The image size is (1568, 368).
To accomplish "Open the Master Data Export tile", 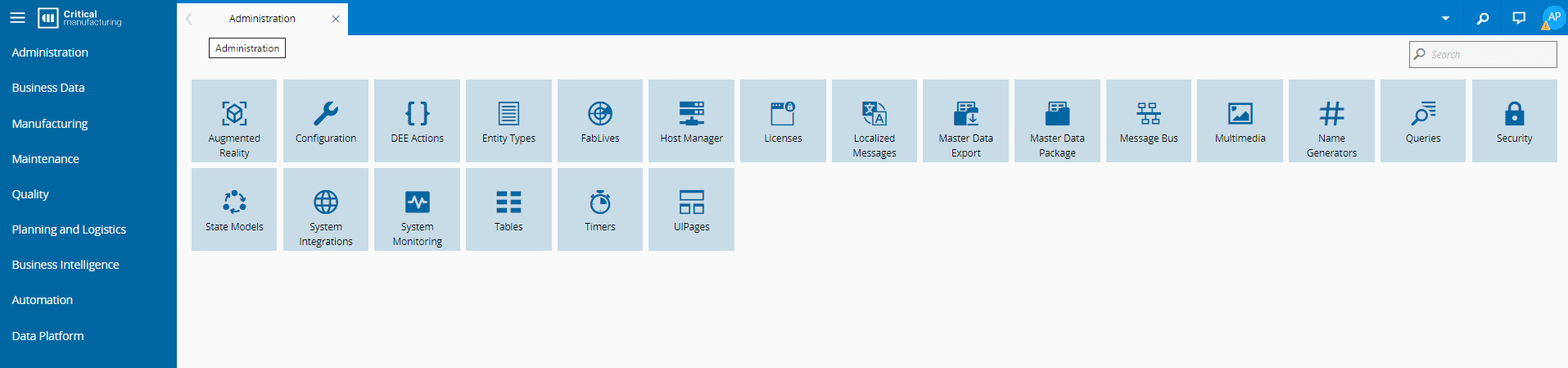I will (965, 120).
